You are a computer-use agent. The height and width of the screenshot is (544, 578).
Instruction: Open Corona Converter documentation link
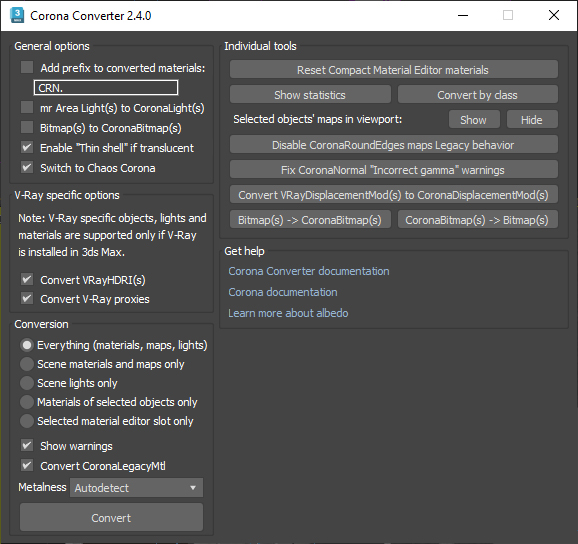[x=309, y=271]
